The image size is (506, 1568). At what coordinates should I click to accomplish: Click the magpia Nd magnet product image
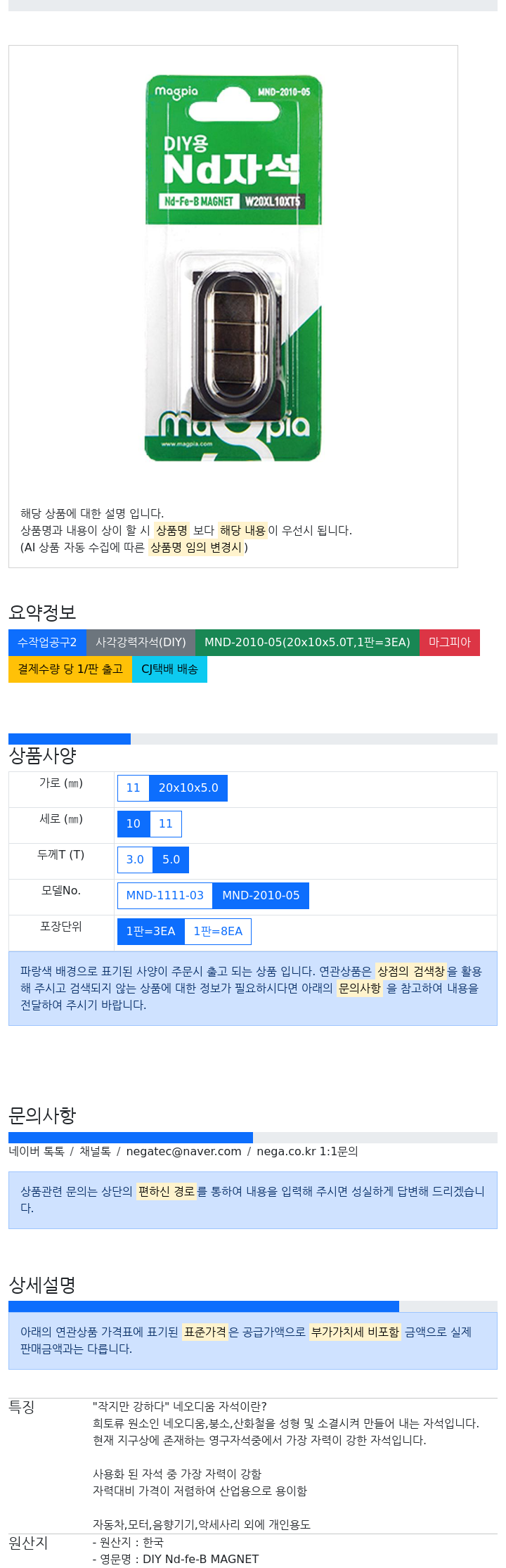pyautogui.click(x=233, y=269)
